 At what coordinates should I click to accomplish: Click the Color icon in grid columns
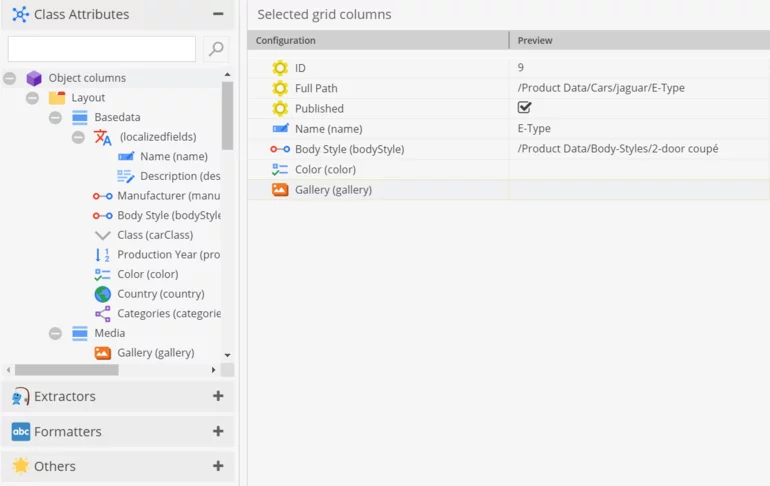tap(280, 169)
